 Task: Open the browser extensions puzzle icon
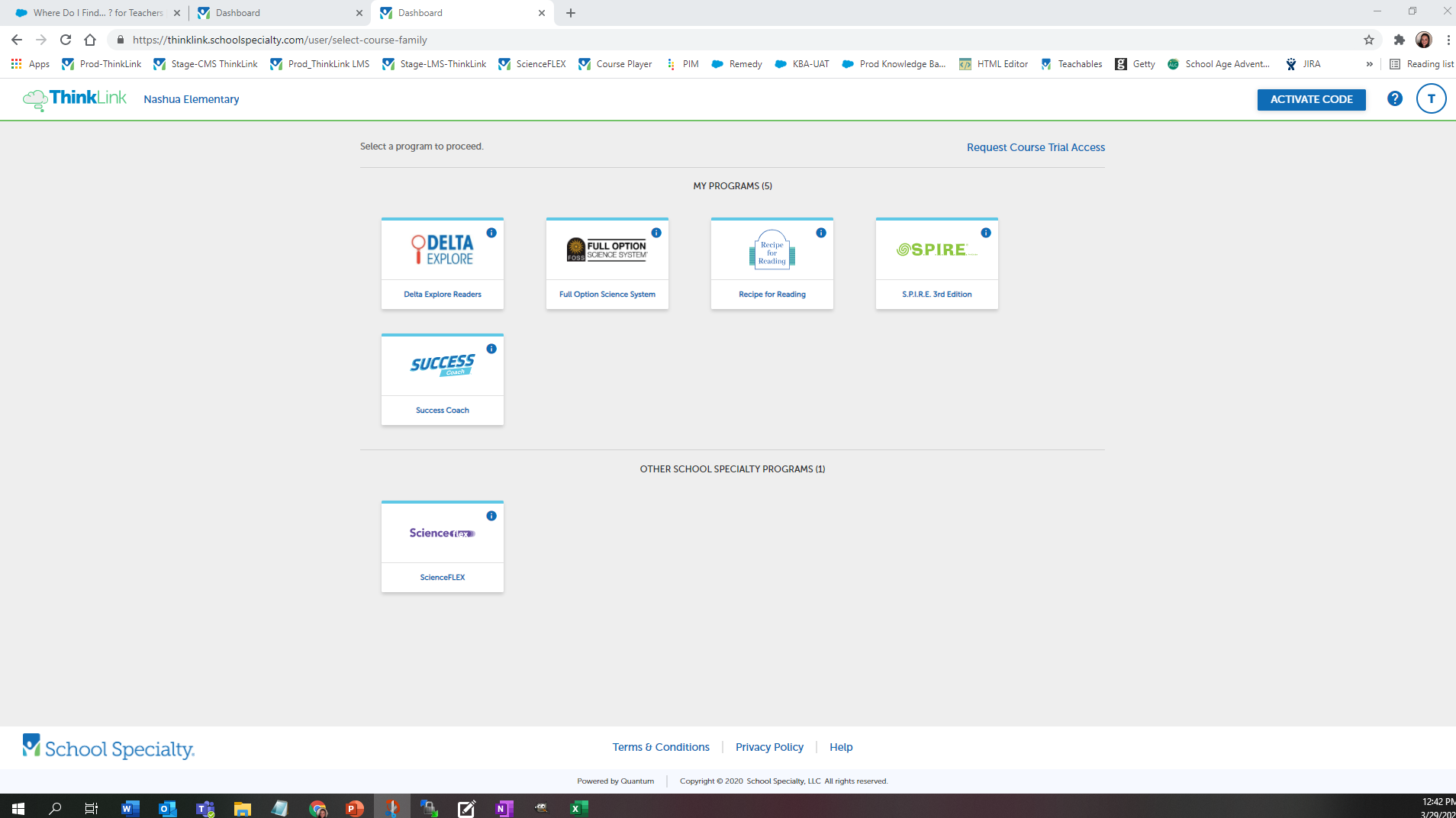point(1399,40)
